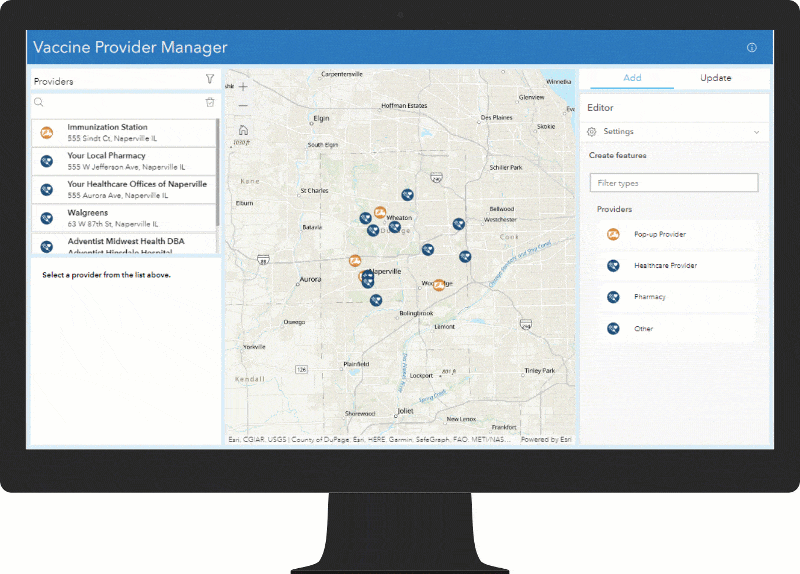This screenshot has width=800, height=574.
Task: Click the Pharmacy template label
Action: [649, 297]
